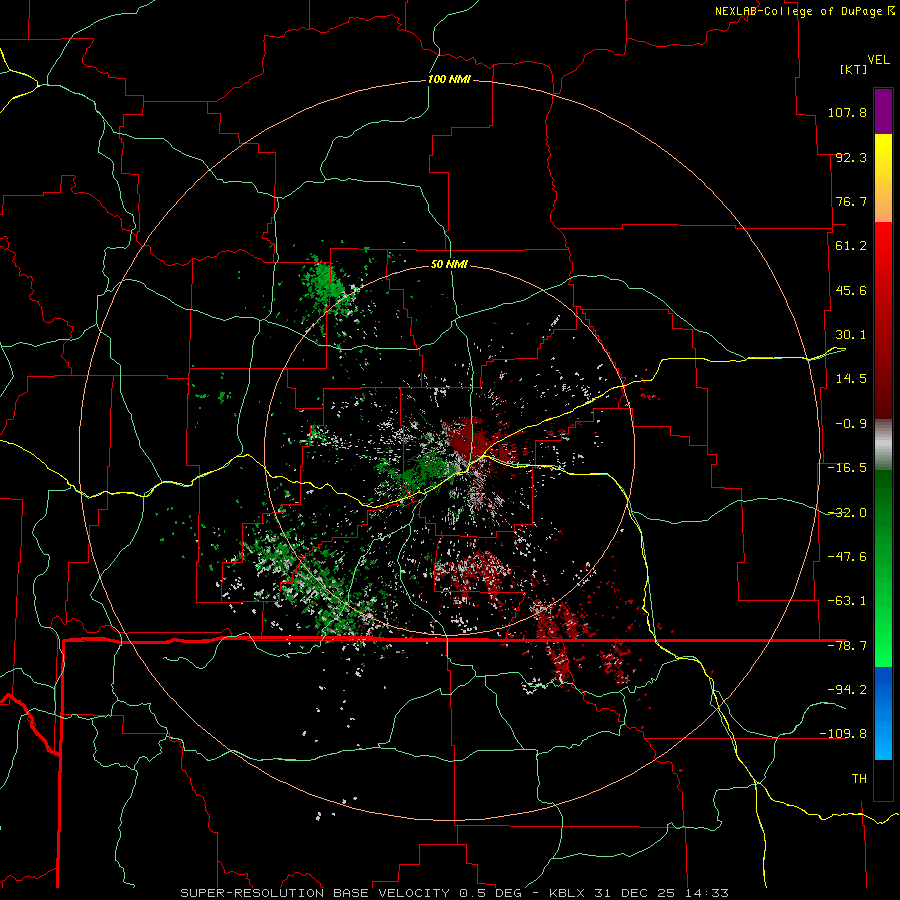Click the 61.2 scale value
Image resolution: width=900 pixels, height=900 pixels.
point(851,246)
